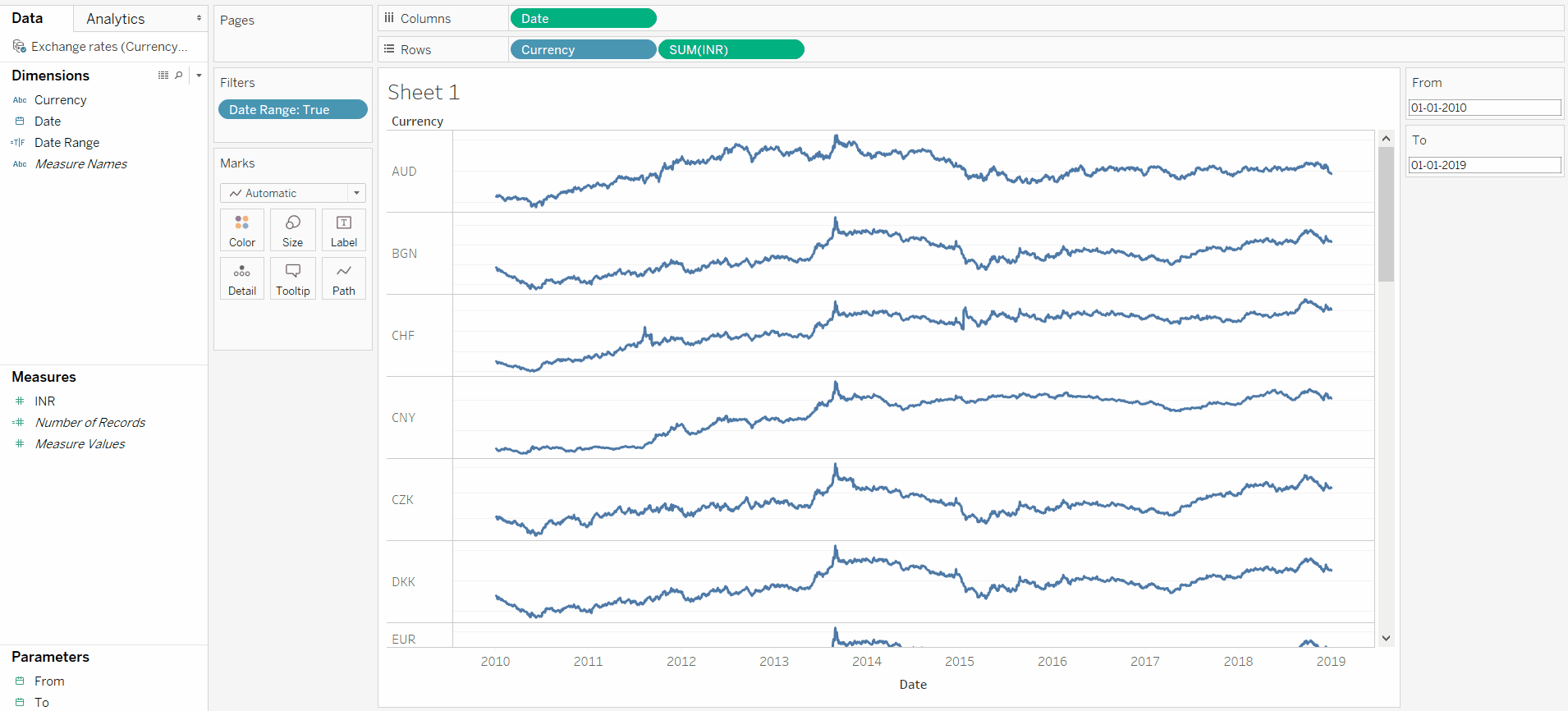Select the Currency dimension field
This screenshot has width=1568, height=711.
[x=61, y=100]
